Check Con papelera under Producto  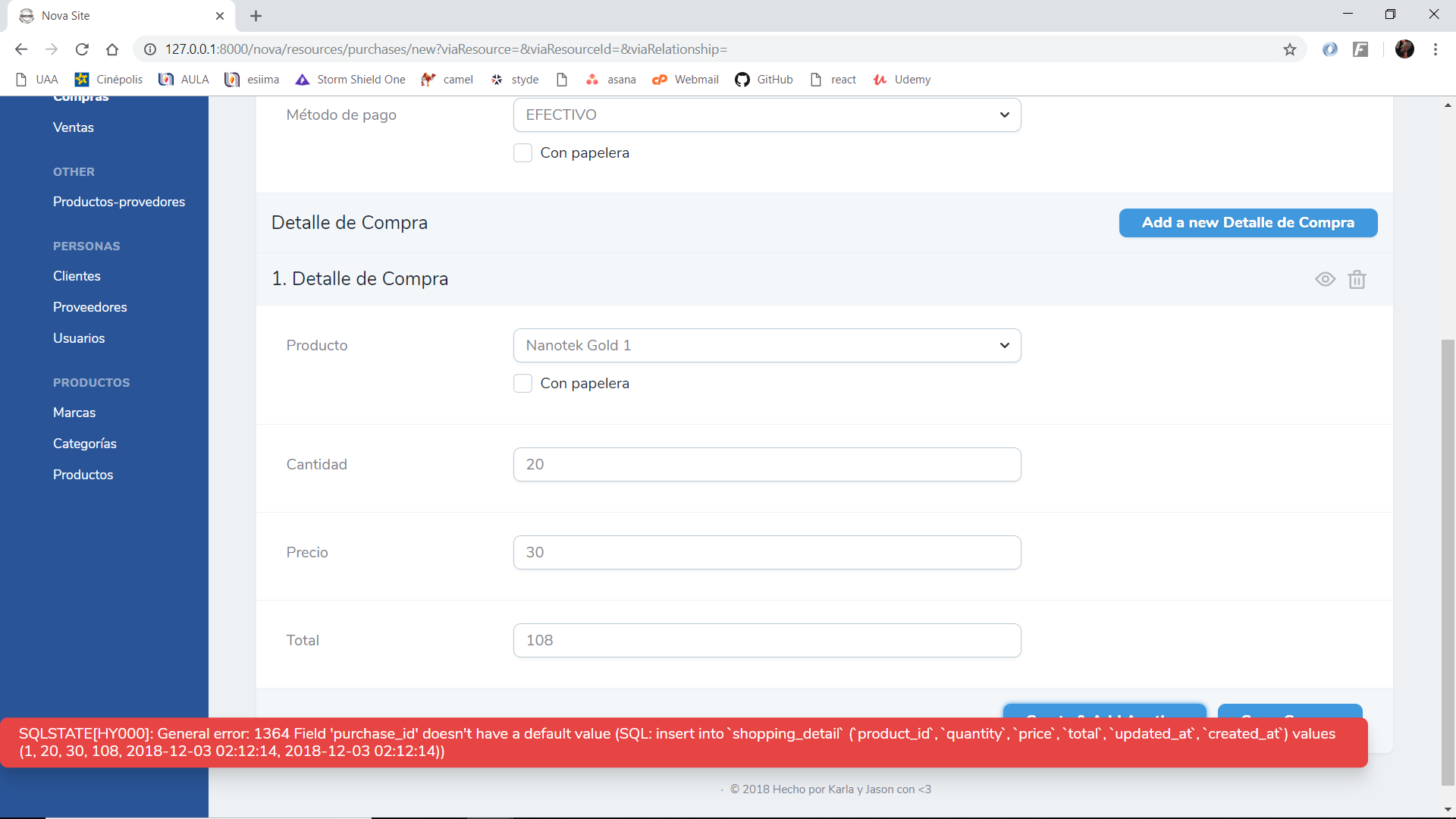pyautogui.click(x=522, y=383)
